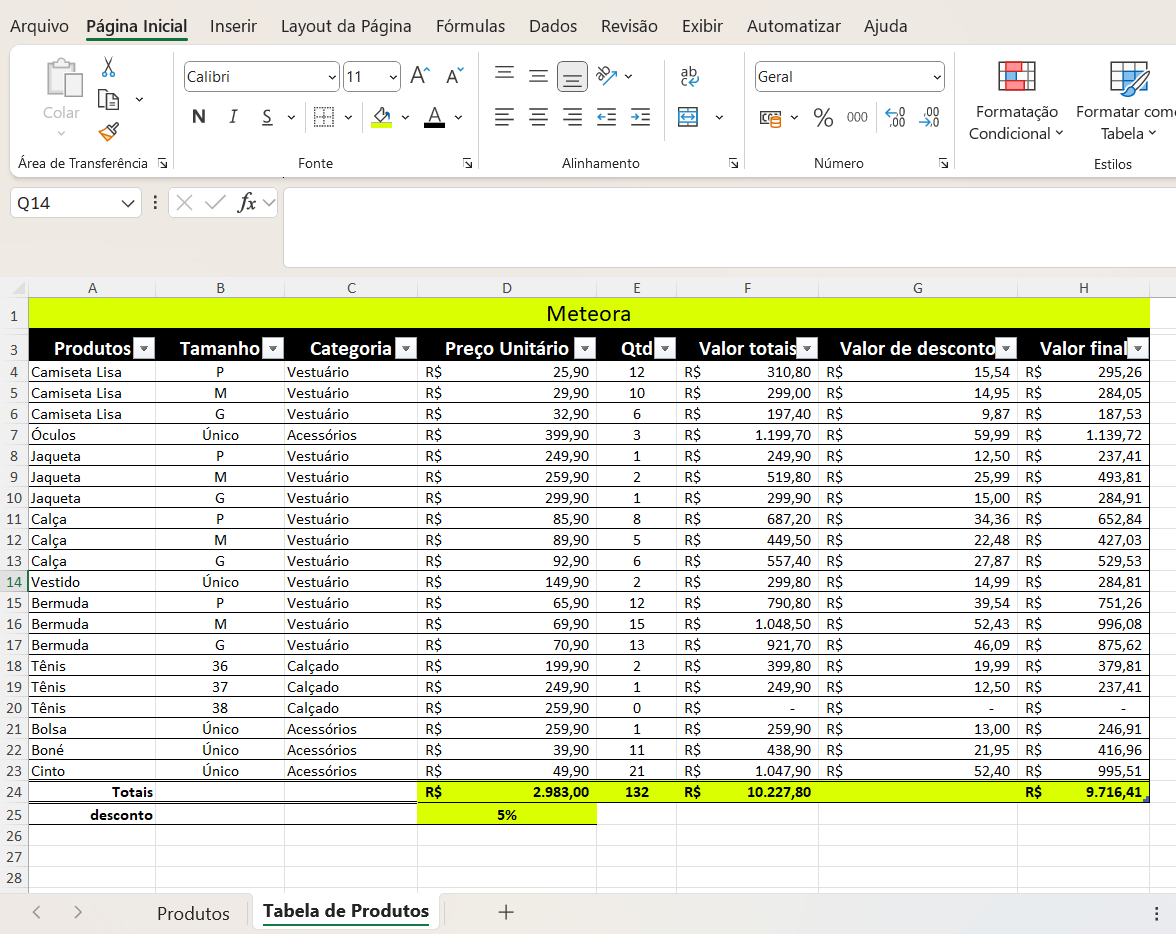This screenshot has height=935, width=1176.
Task: Add a new sheet with plus button
Action: pyautogui.click(x=506, y=913)
